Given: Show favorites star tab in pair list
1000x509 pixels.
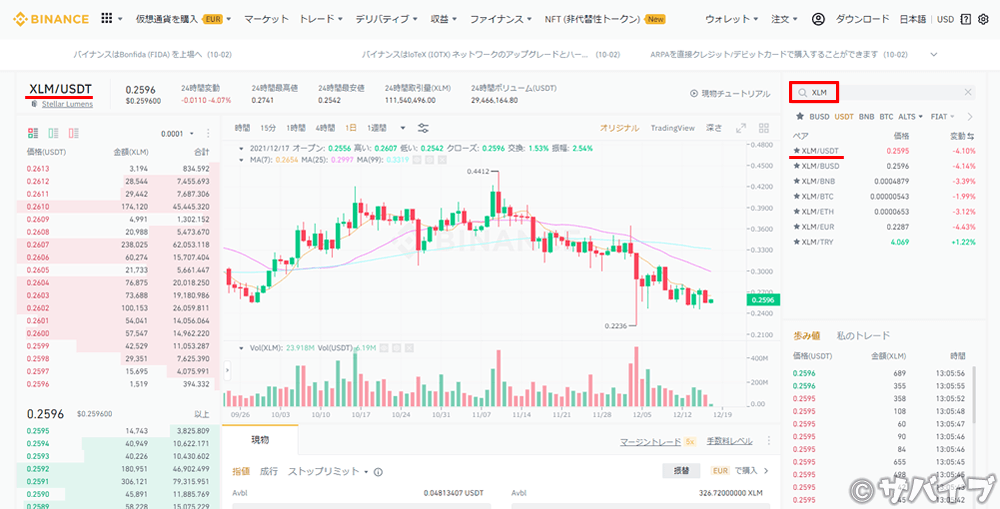Looking at the screenshot, I should (x=799, y=117).
